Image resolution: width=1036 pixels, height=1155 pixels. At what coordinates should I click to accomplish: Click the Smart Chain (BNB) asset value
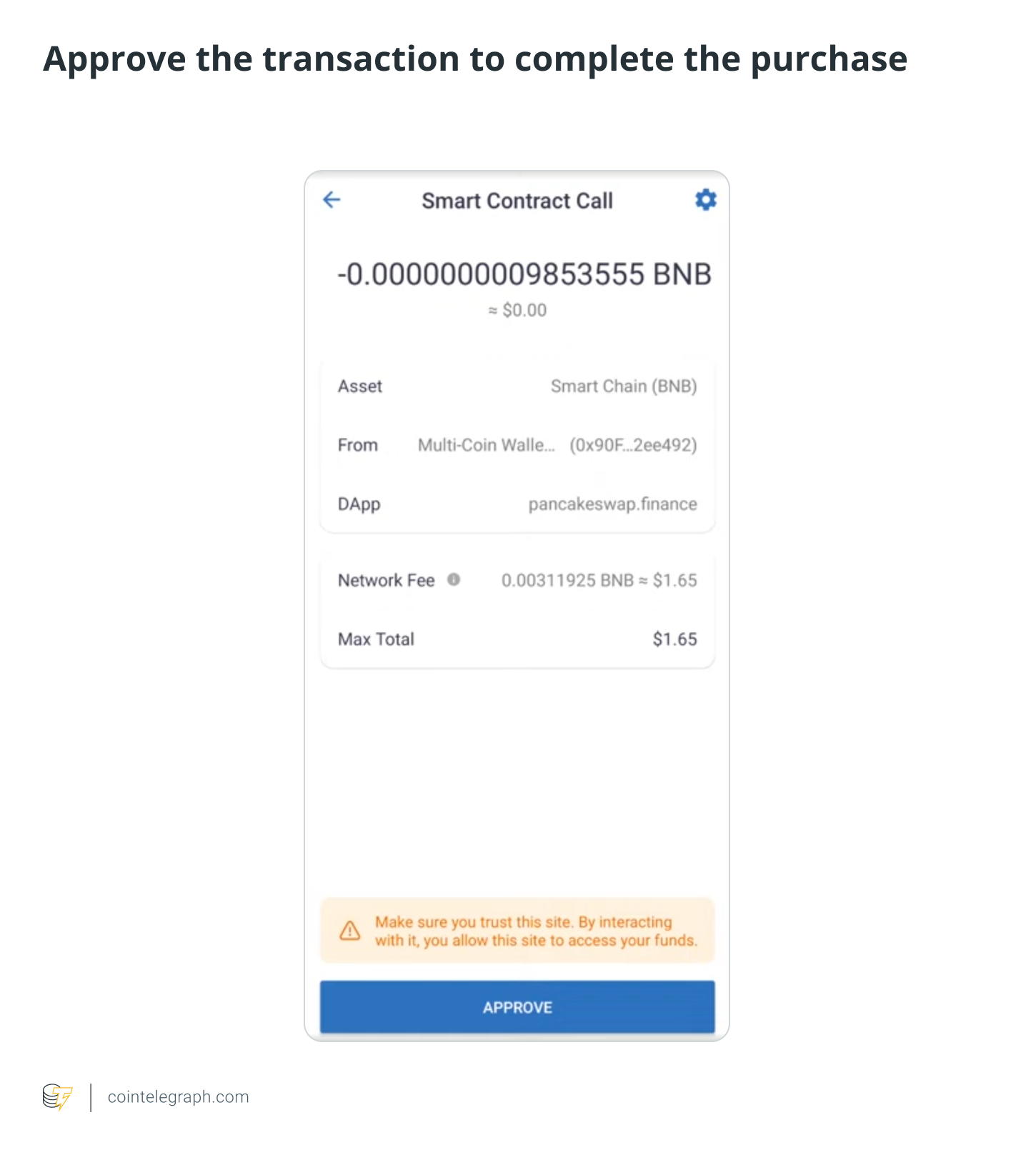click(623, 386)
